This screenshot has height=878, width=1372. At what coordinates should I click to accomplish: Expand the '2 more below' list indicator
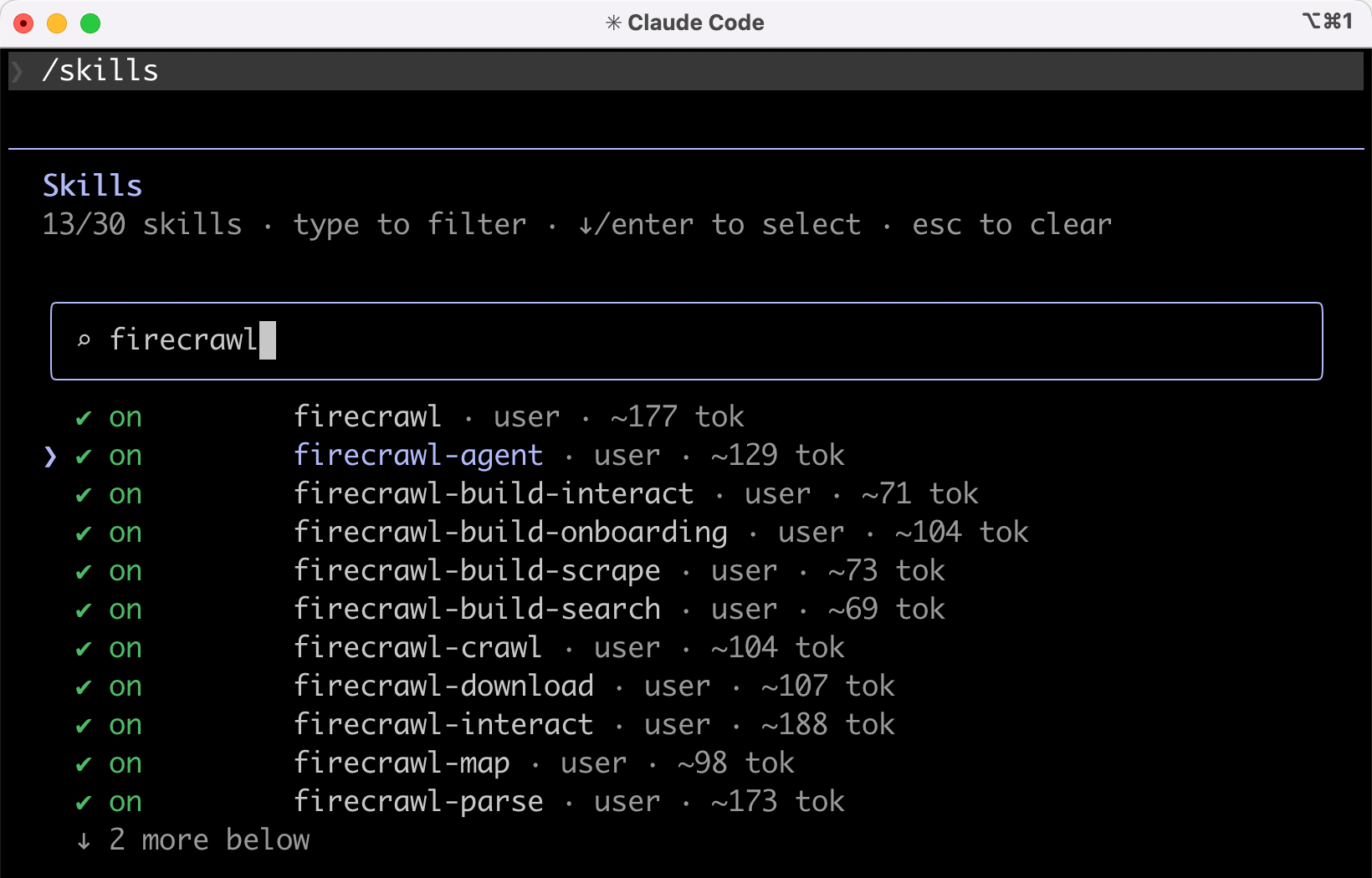[x=209, y=840]
